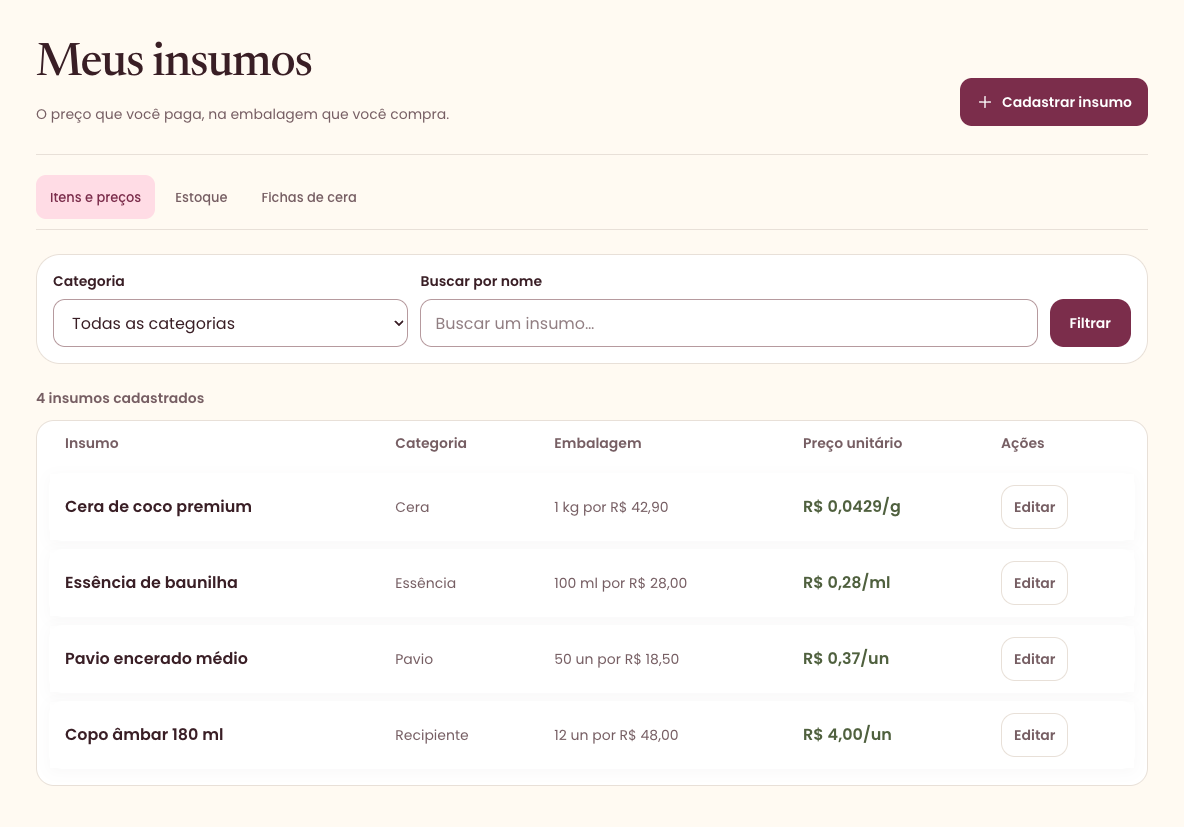Select Copo âmbar 180 ml name
1184x827 pixels.
[x=144, y=735]
